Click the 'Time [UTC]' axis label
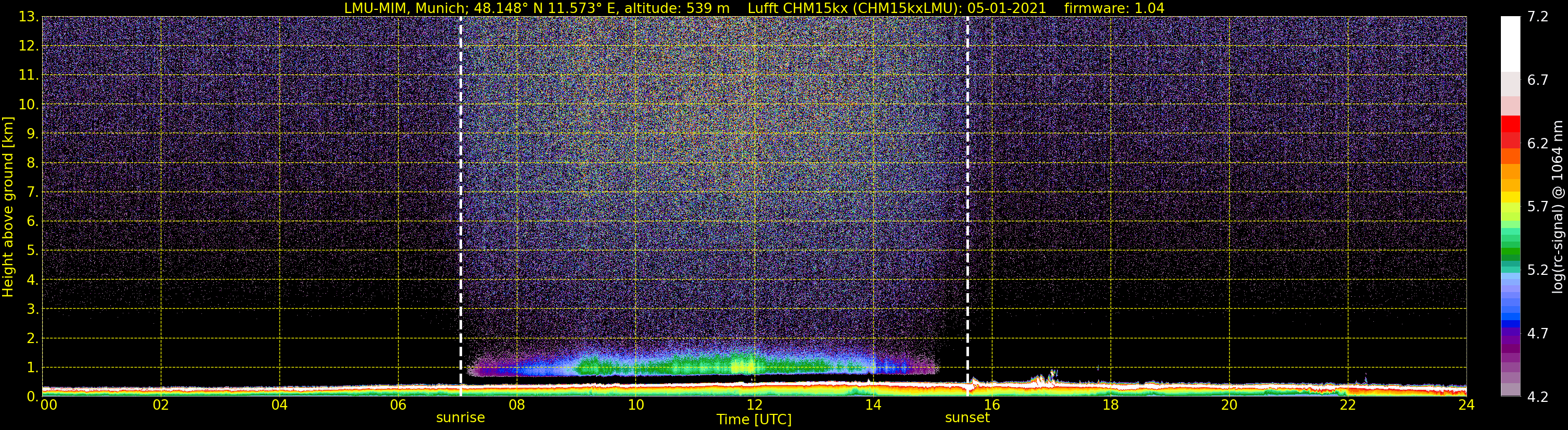Screen dimensions: 1568x430 754,420
